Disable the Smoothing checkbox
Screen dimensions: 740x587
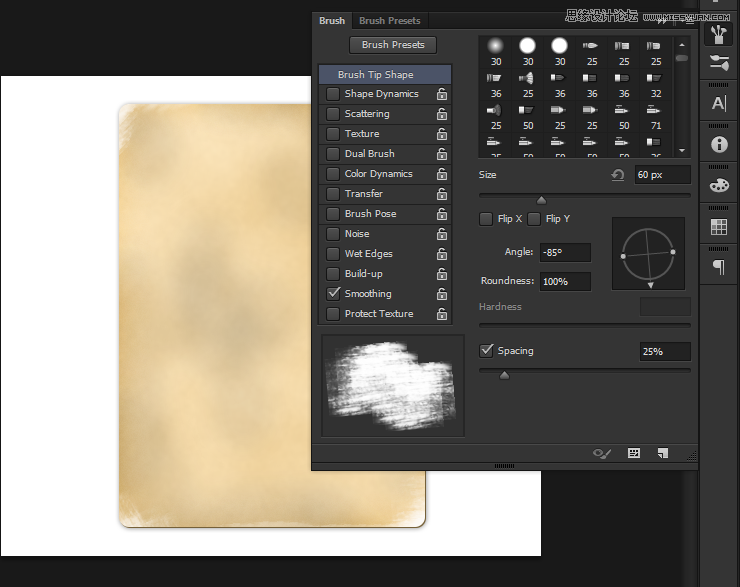pyautogui.click(x=333, y=294)
